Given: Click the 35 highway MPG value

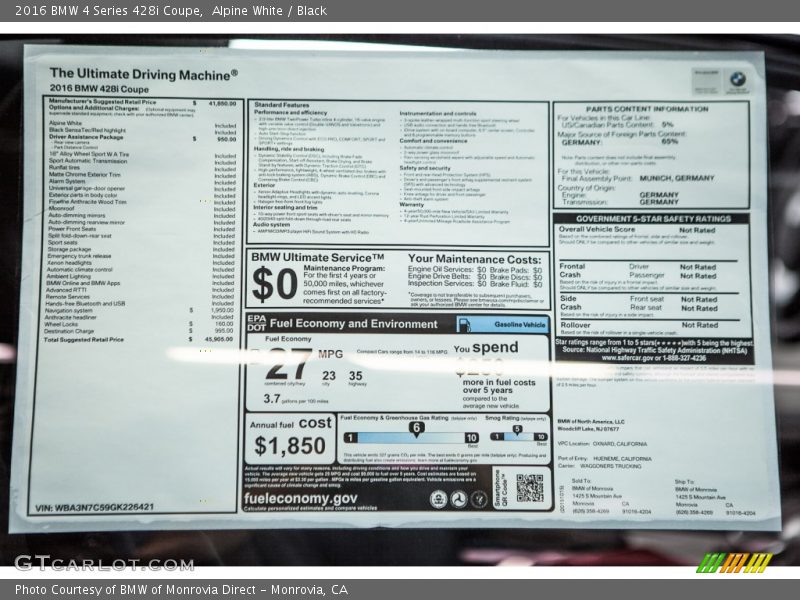Looking at the screenshot, I should 356,376.
